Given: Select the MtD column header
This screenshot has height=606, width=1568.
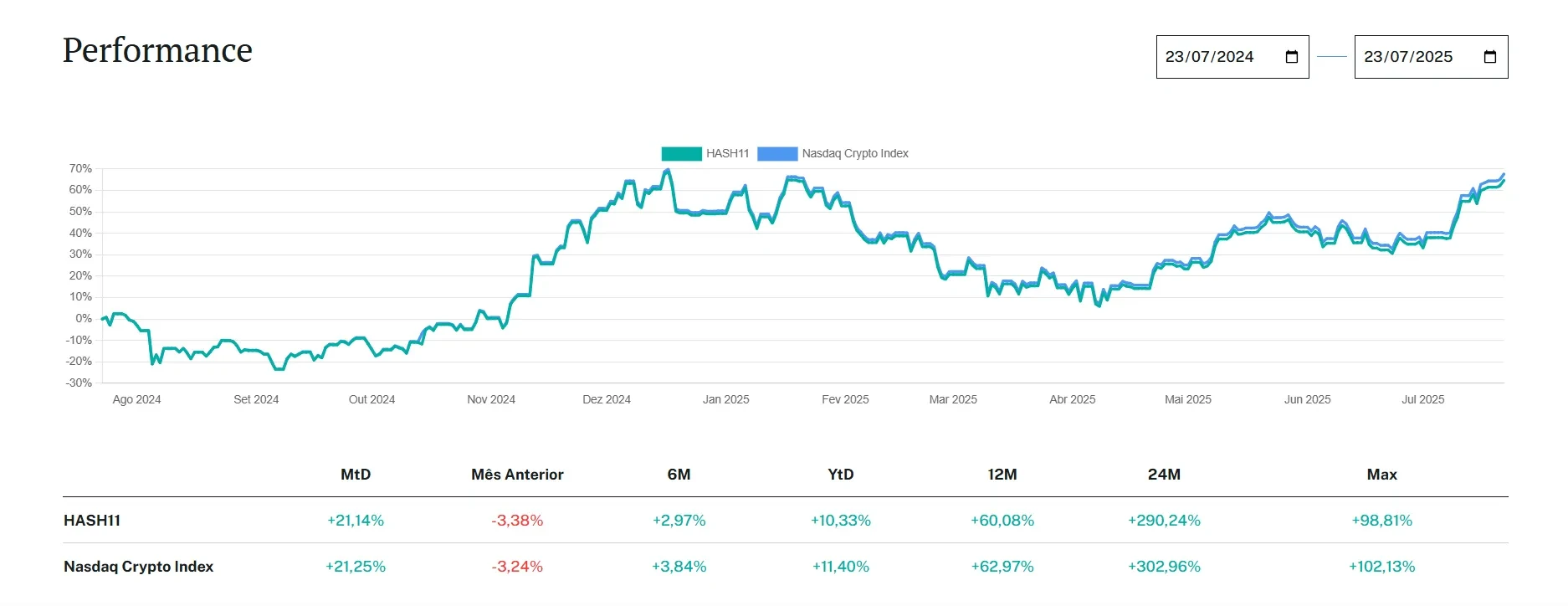Looking at the screenshot, I should pos(356,475).
